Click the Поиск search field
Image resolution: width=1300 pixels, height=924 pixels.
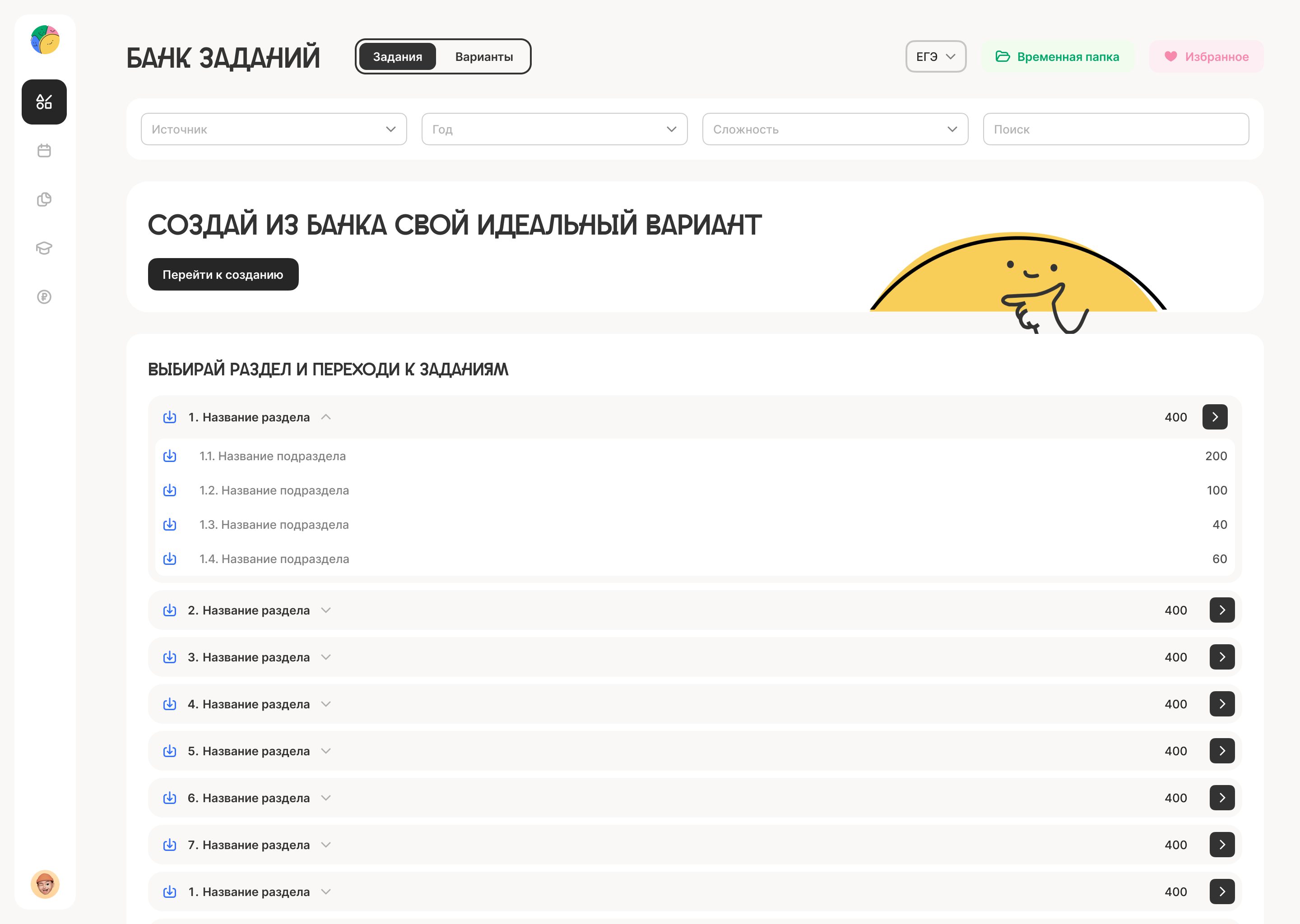pos(1115,129)
